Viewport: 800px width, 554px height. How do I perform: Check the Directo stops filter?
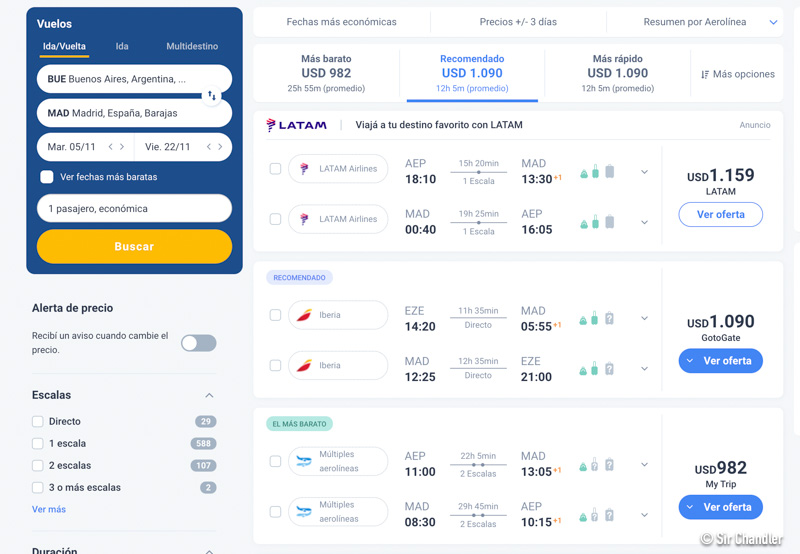pos(38,421)
